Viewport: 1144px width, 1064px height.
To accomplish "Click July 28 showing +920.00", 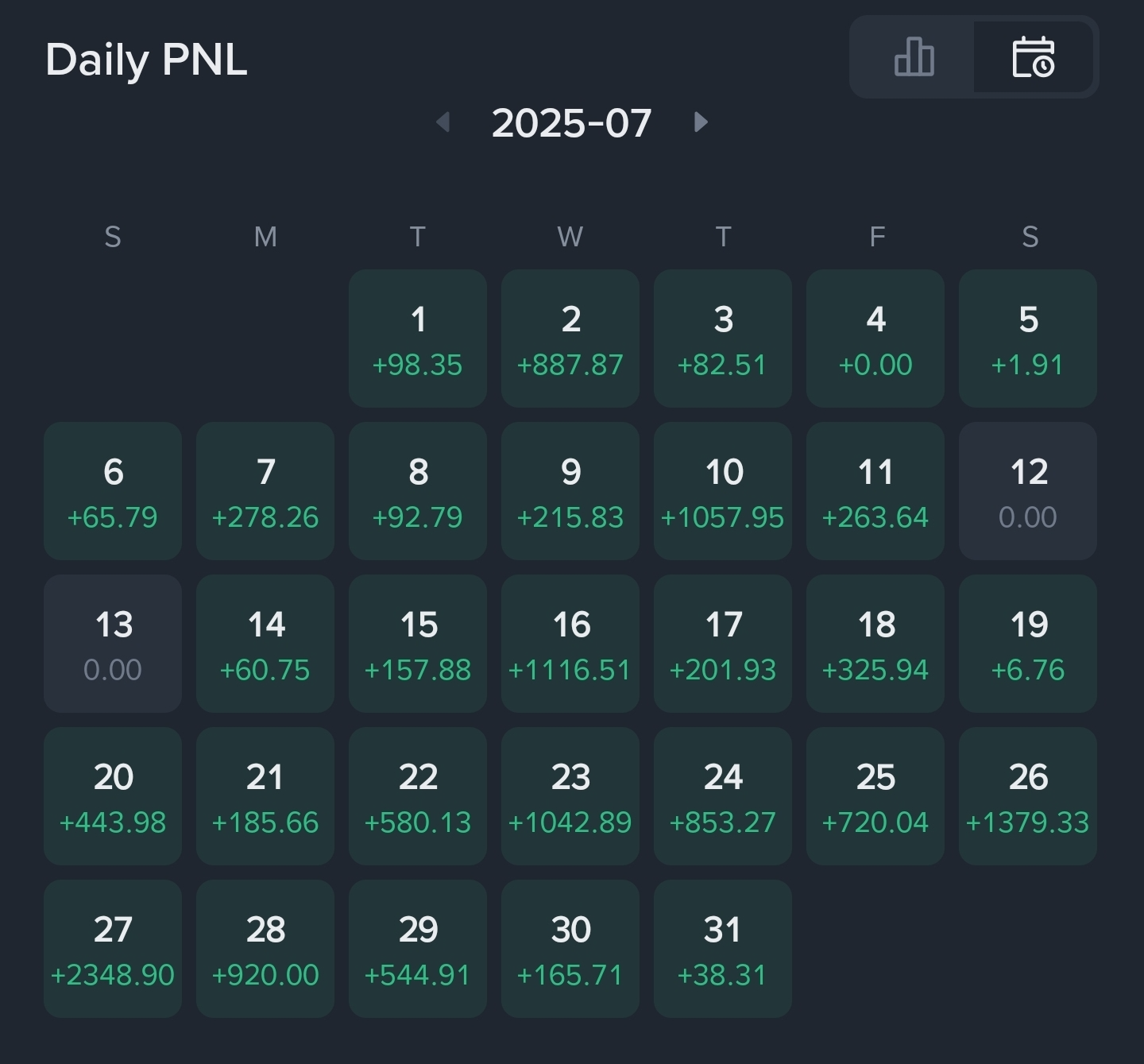I will [x=265, y=947].
